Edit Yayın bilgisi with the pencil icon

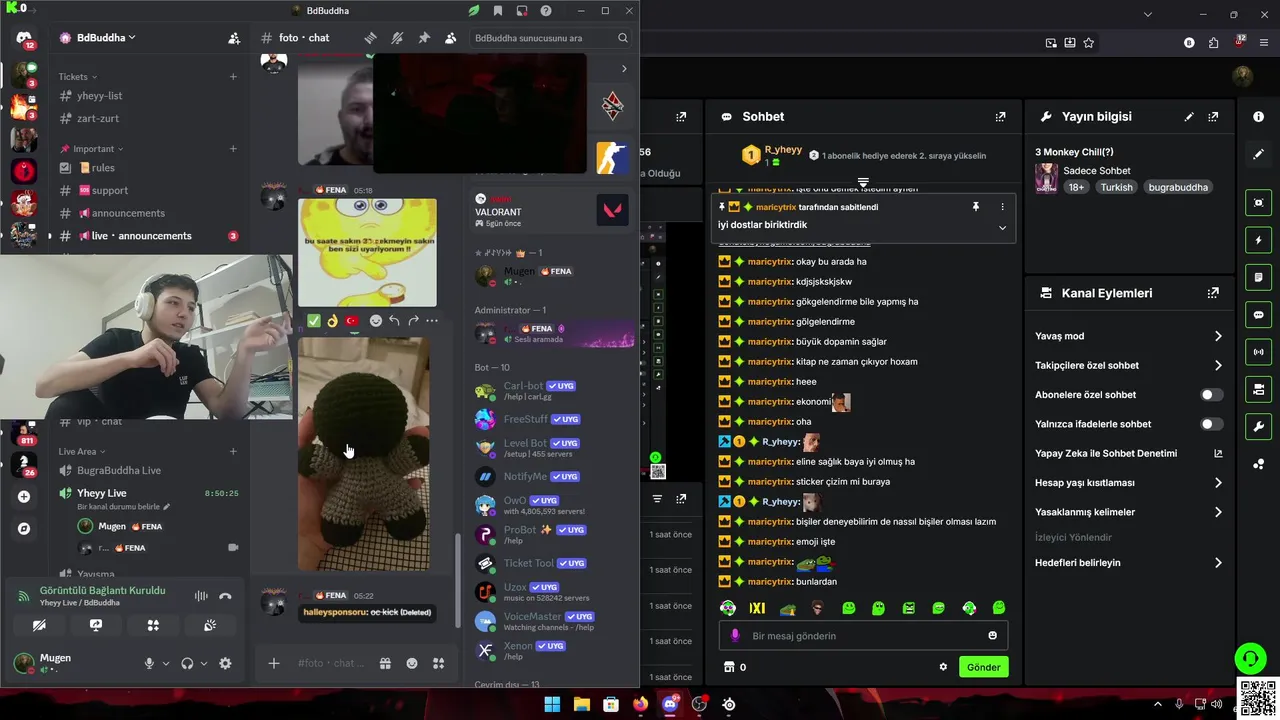pyautogui.click(x=1189, y=117)
